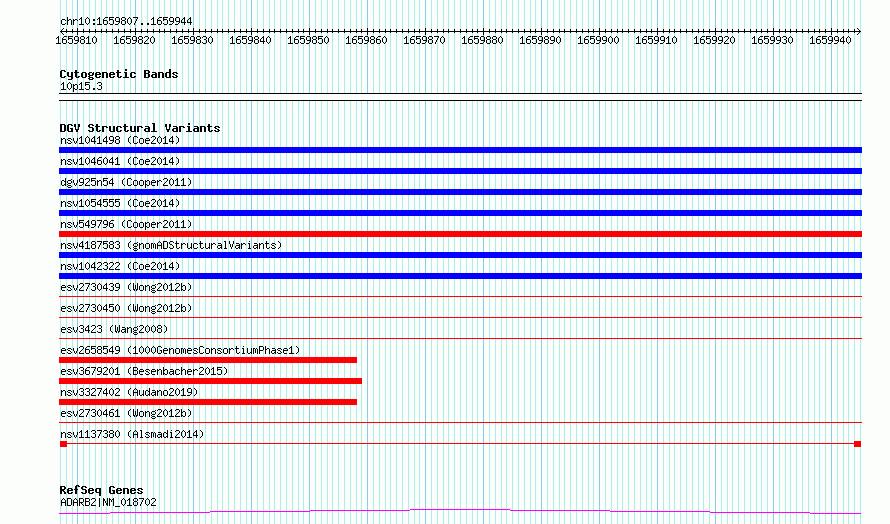Click left red end block of nsv1137380
The height and width of the screenshot is (524, 890).
coord(64,444)
